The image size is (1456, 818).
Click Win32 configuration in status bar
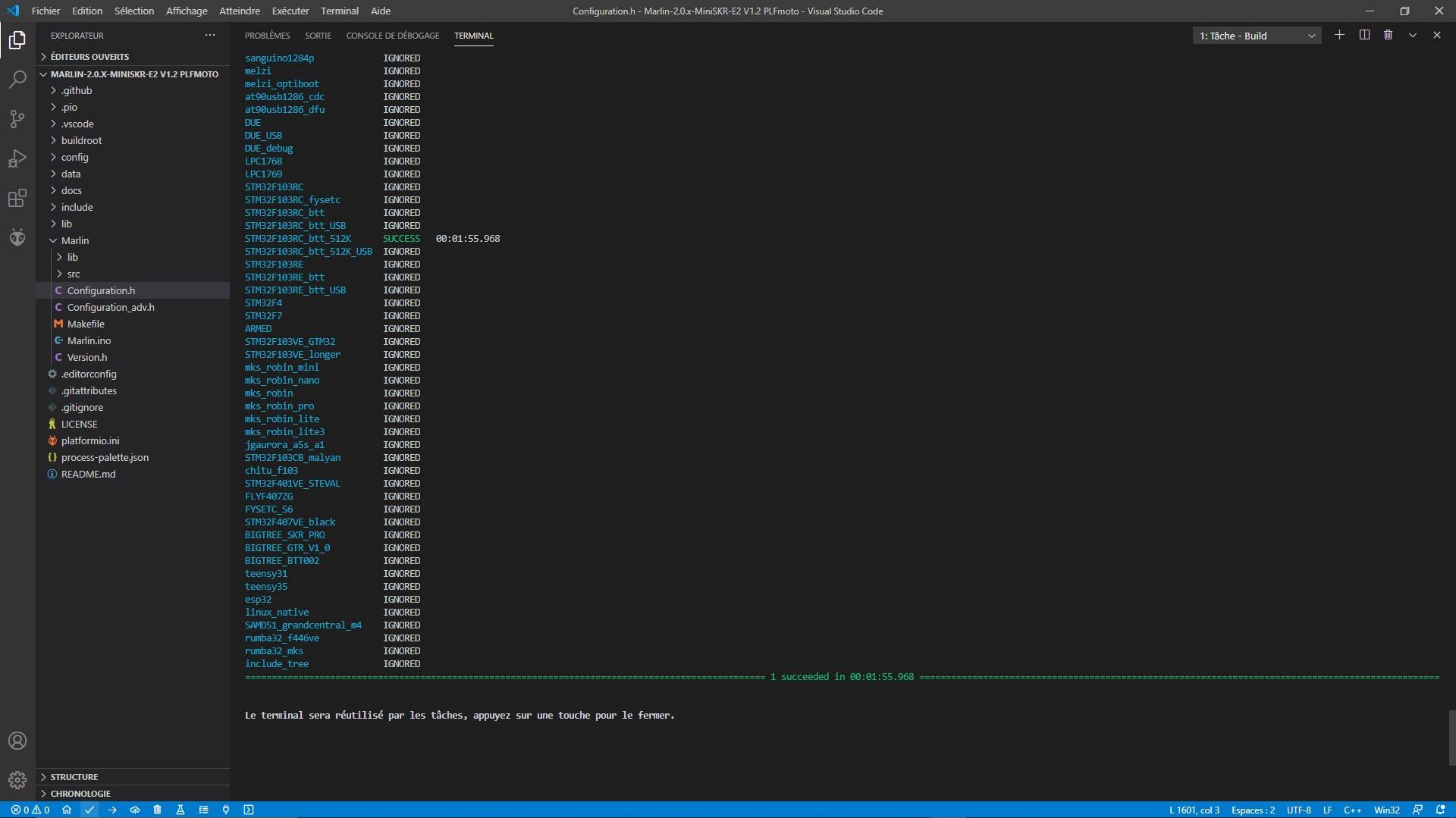tap(1387, 810)
